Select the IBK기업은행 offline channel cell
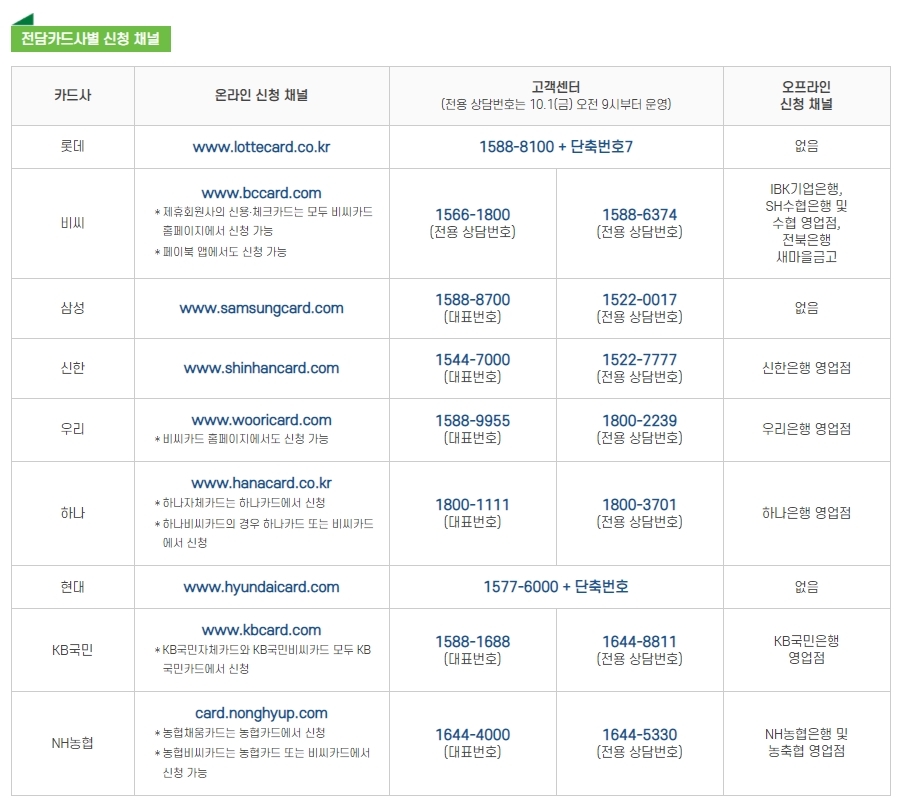Screen dimensions: 907x803 point(806,223)
